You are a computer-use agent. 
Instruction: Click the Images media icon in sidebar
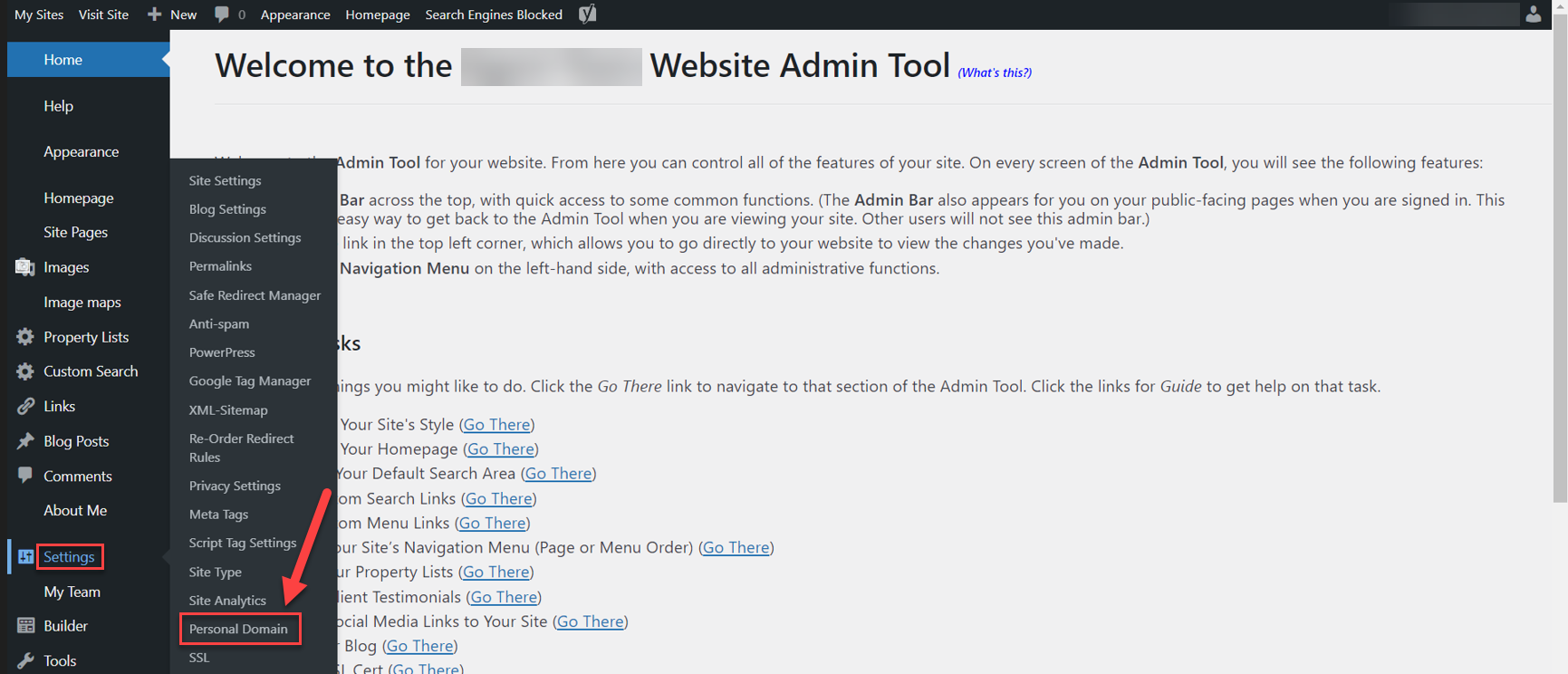tap(25, 267)
